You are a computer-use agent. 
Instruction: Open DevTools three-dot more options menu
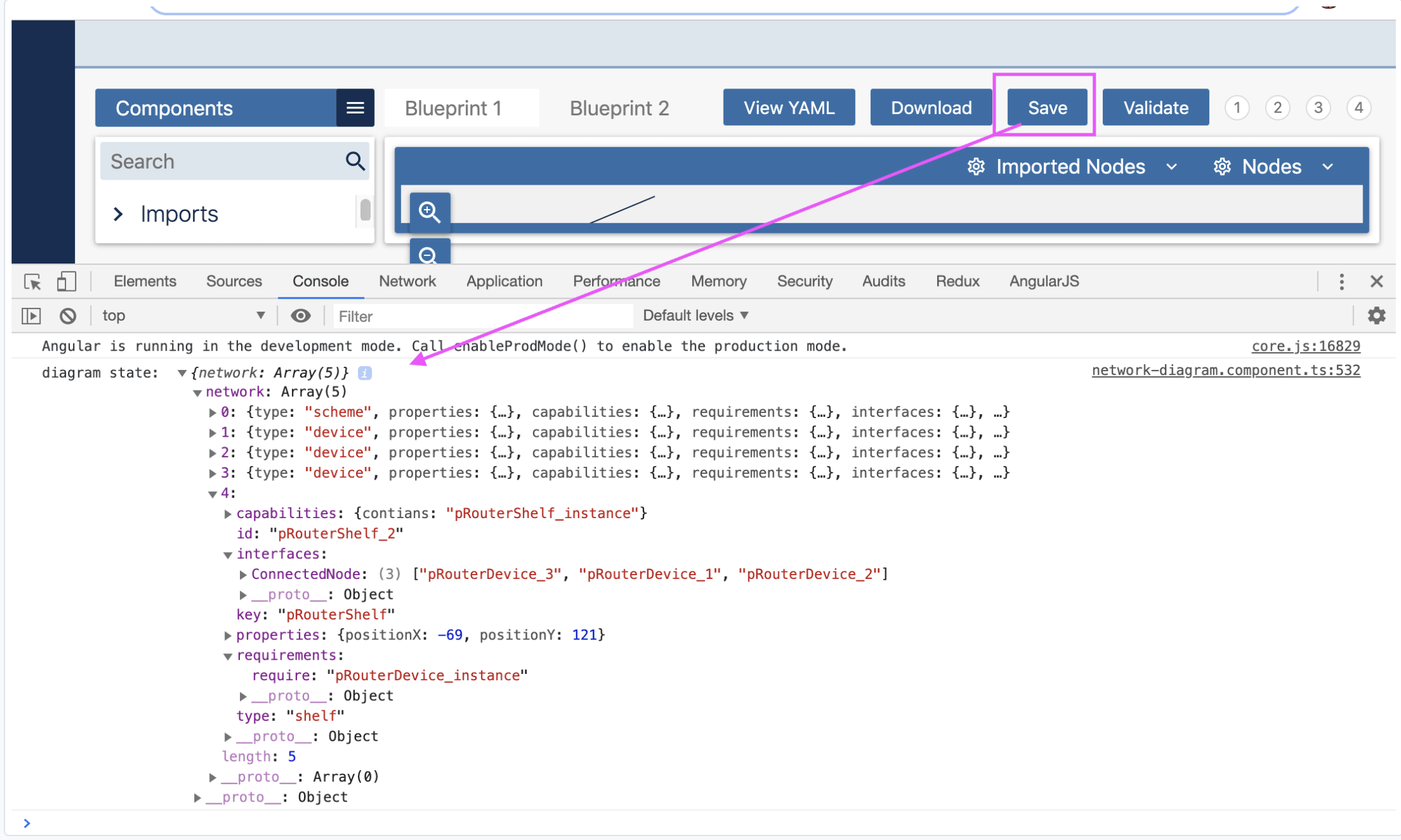click(1341, 281)
